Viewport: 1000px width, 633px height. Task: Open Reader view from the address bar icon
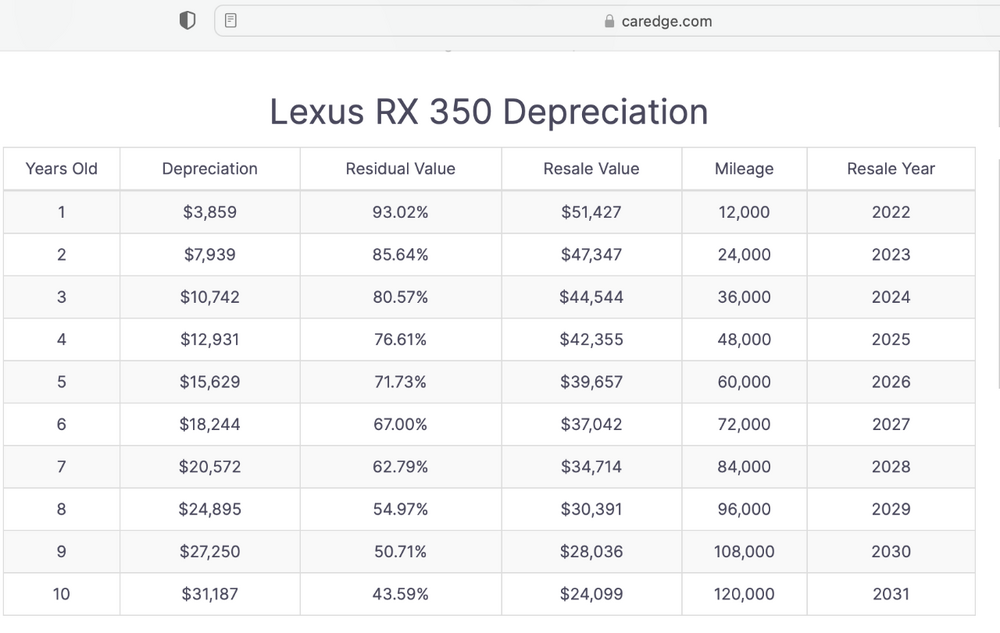[x=231, y=21]
